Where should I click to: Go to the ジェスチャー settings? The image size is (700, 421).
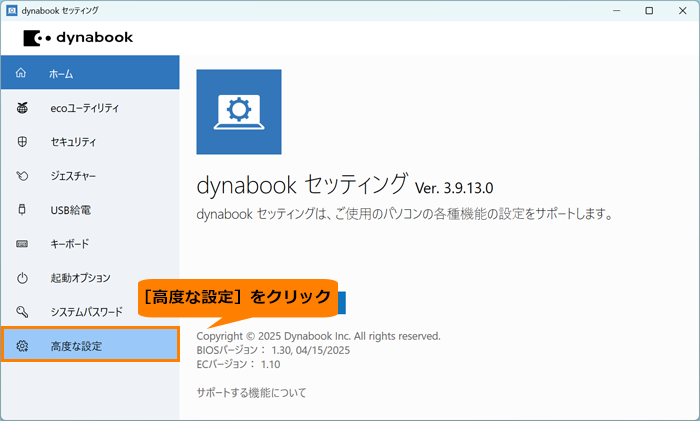(90, 176)
